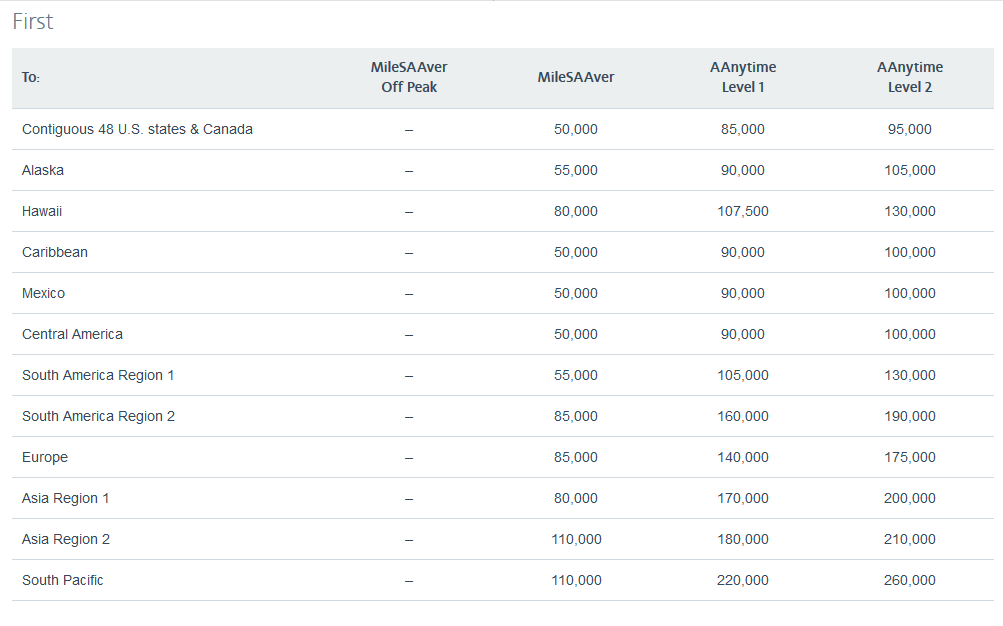
Task: Select the 'Caribbean' row label
Action: click(54, 252)
